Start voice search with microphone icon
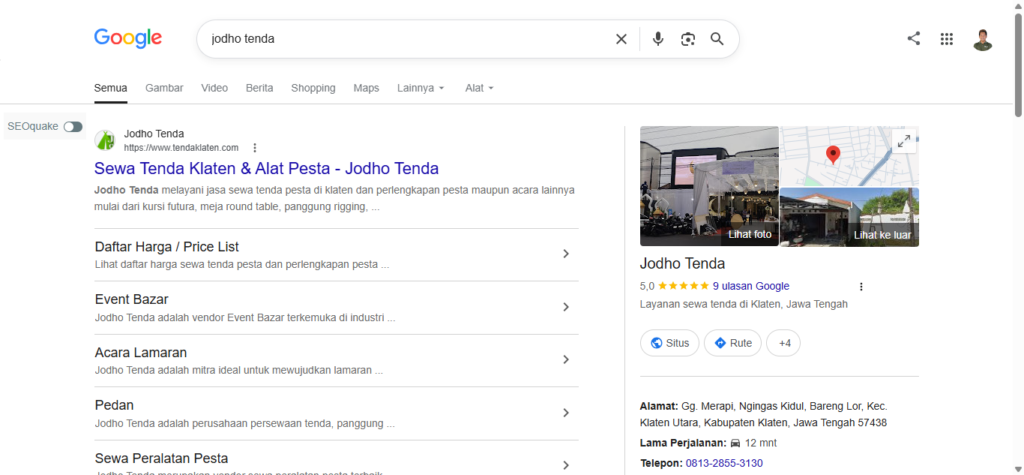The width and height of the screenshot is (1024, 475). [x=658, y=39]
